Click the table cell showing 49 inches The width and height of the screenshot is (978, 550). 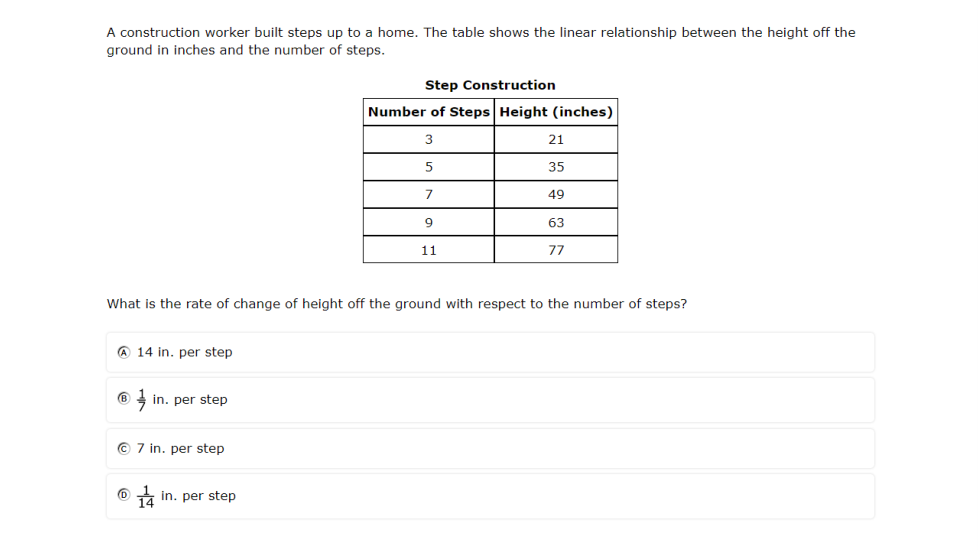tap(556, 195)
